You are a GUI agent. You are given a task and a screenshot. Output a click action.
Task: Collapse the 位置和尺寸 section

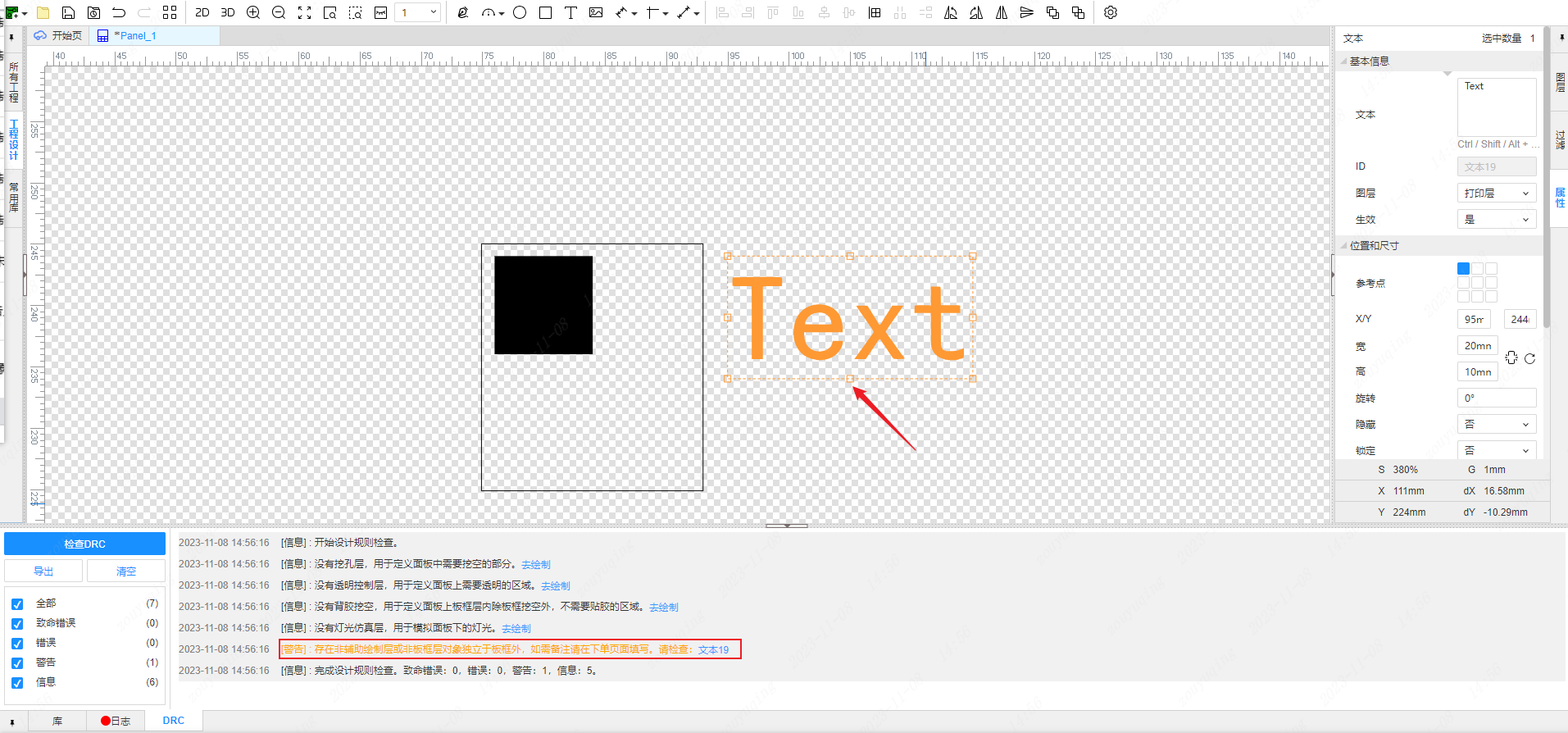coord(1344,246)
